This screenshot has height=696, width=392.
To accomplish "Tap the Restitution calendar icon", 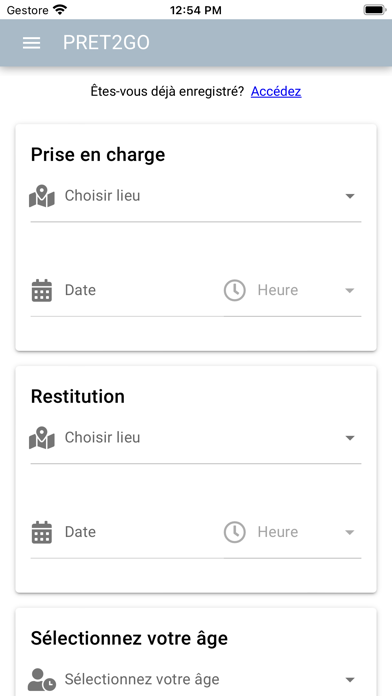I will pos(42,533).
